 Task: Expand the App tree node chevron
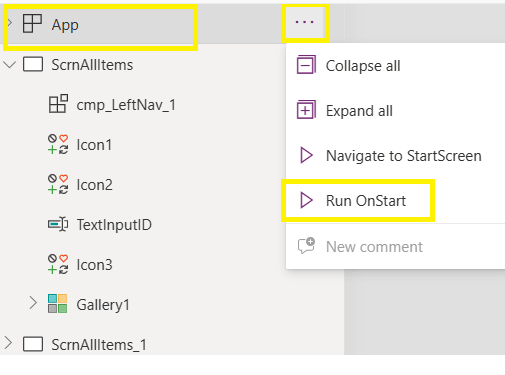10,23
